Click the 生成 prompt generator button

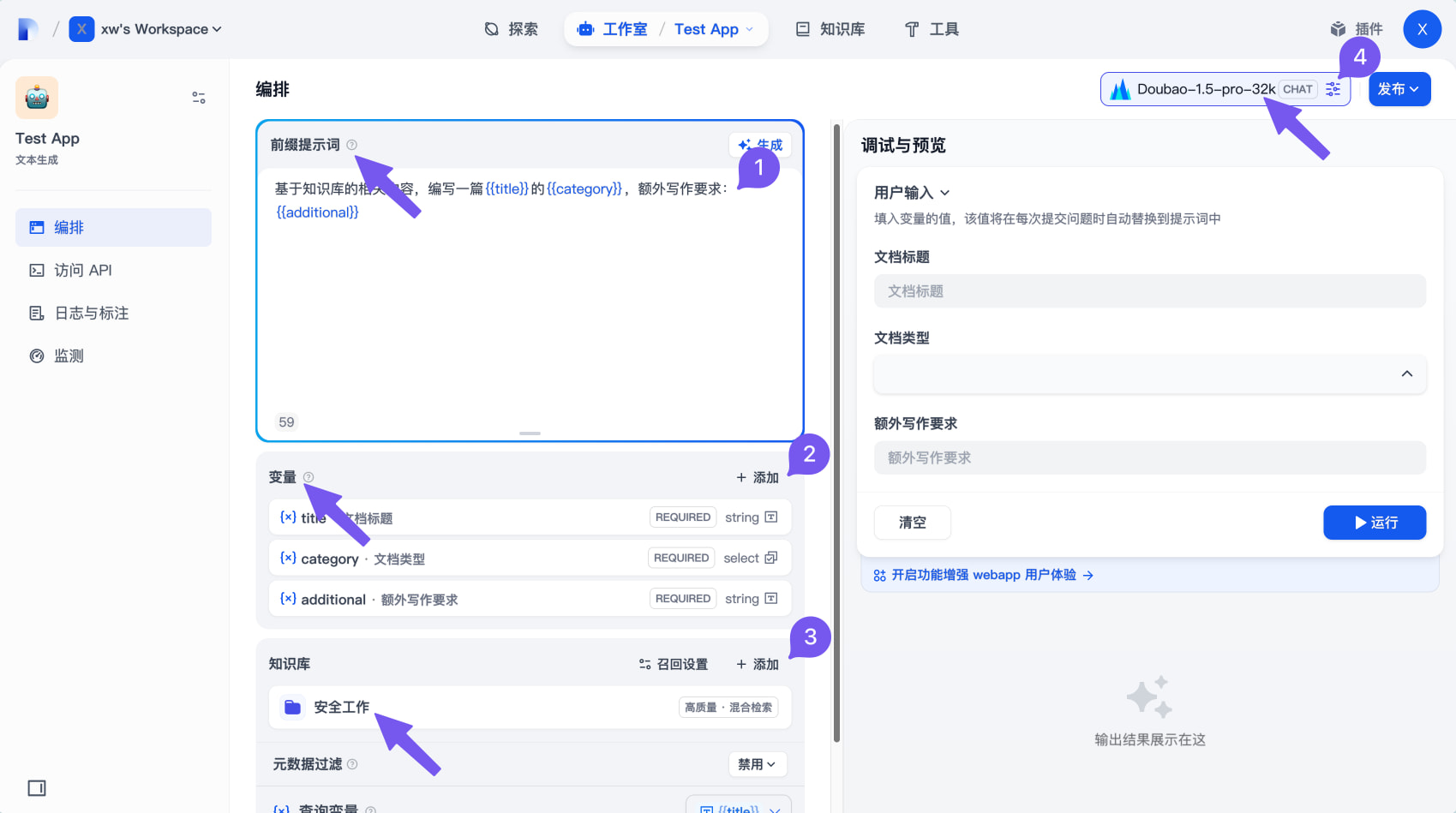pos(760,145)
